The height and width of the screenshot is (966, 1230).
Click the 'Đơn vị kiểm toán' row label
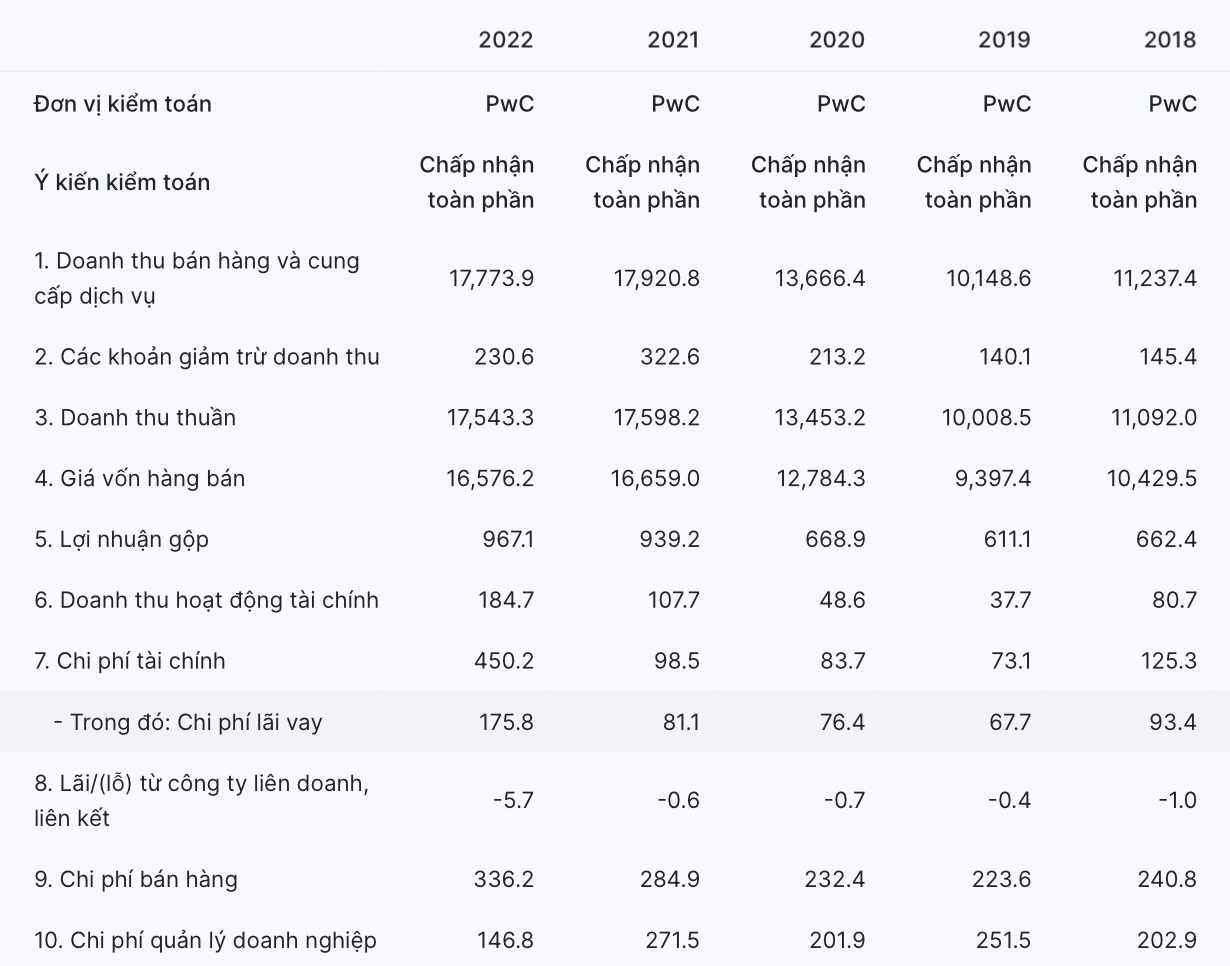coord(122,104)
